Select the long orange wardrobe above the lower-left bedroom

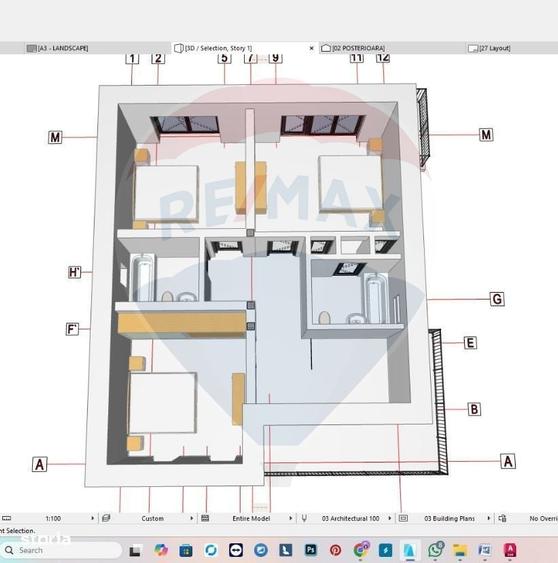pyautogui.click(x=182, y=324)
